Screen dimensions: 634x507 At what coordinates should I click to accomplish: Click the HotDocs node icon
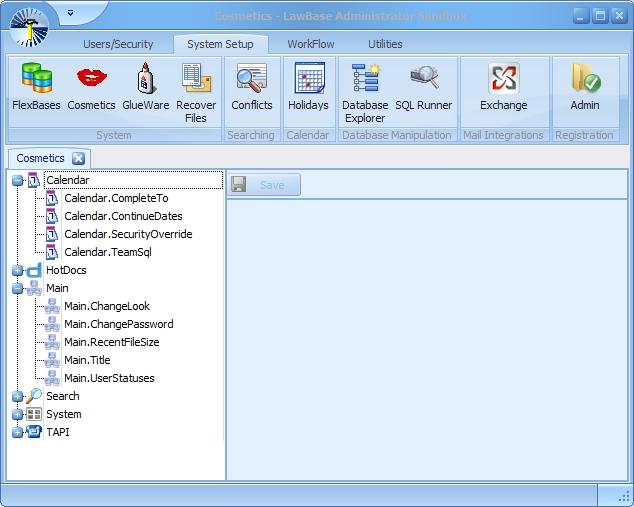[34, 270]
